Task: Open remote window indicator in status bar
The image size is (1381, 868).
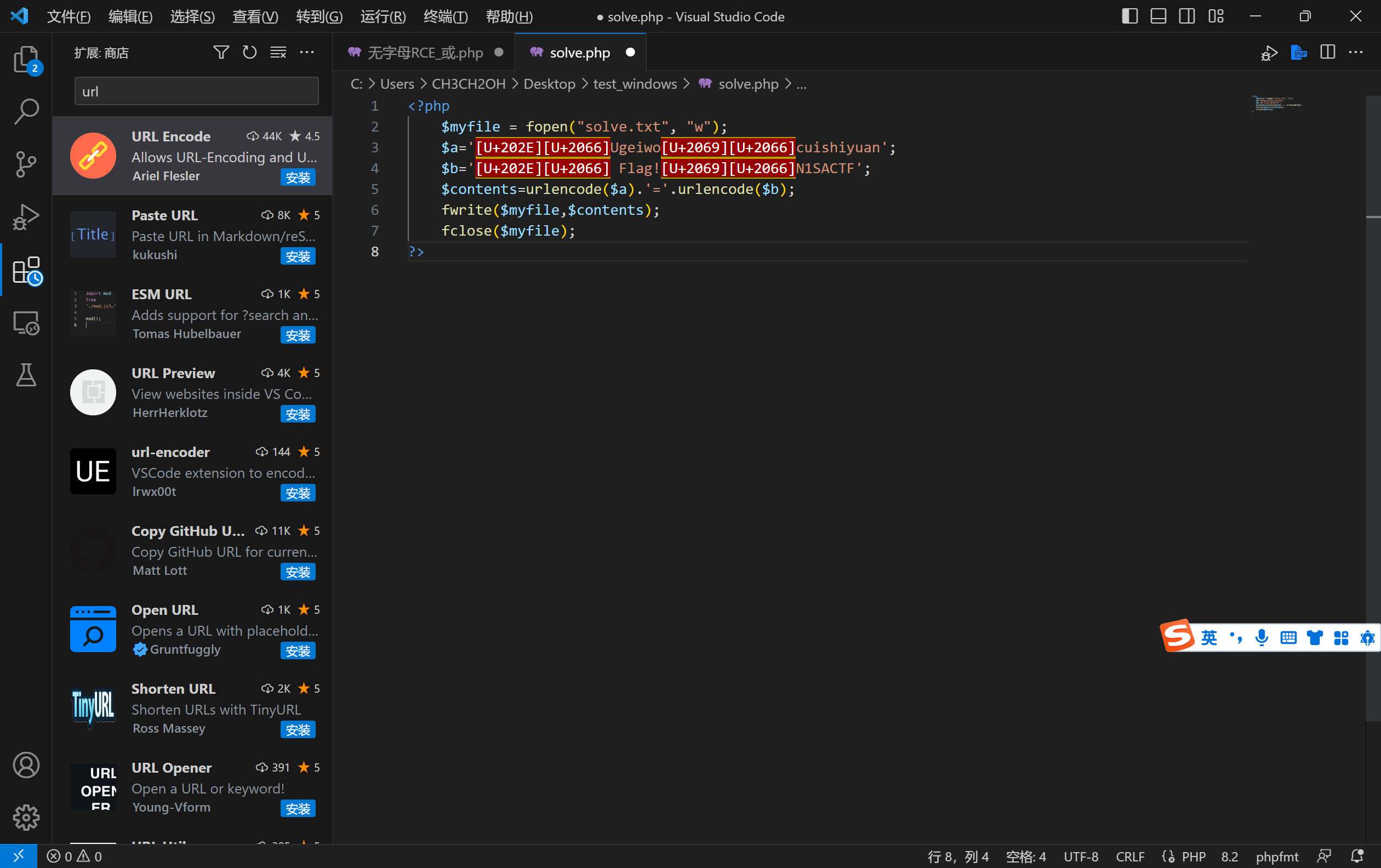Action: click(18, 856)
